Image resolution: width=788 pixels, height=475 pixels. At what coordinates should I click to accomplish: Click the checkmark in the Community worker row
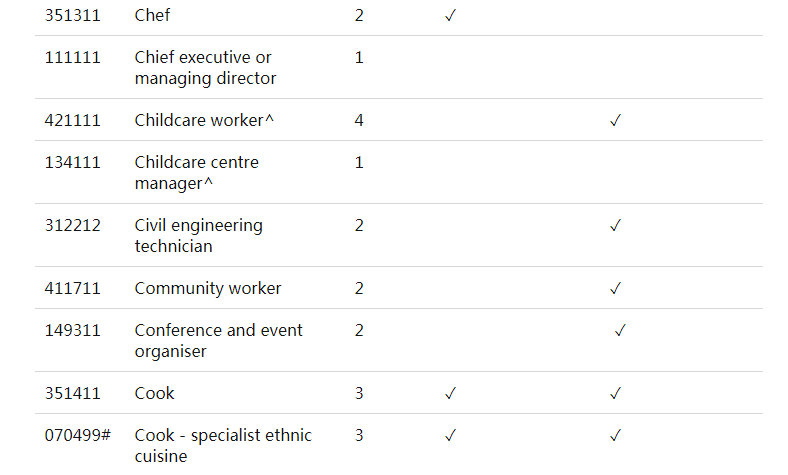tap(615, 289)
